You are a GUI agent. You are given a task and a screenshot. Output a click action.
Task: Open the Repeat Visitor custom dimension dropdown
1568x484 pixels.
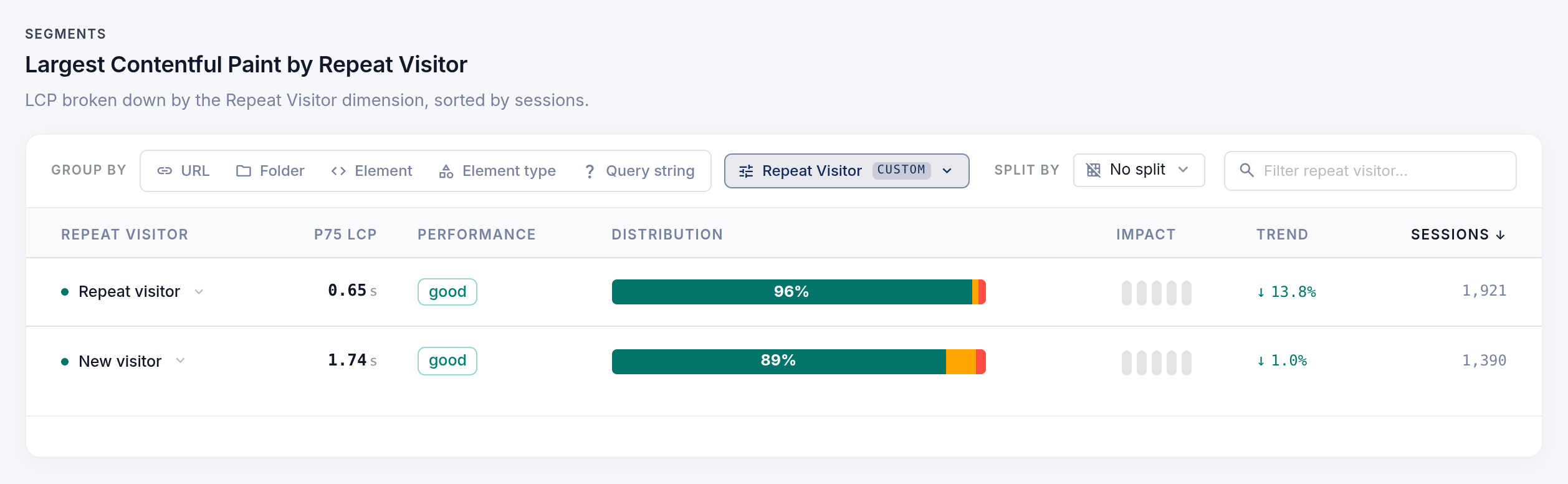tap(846, 171)
